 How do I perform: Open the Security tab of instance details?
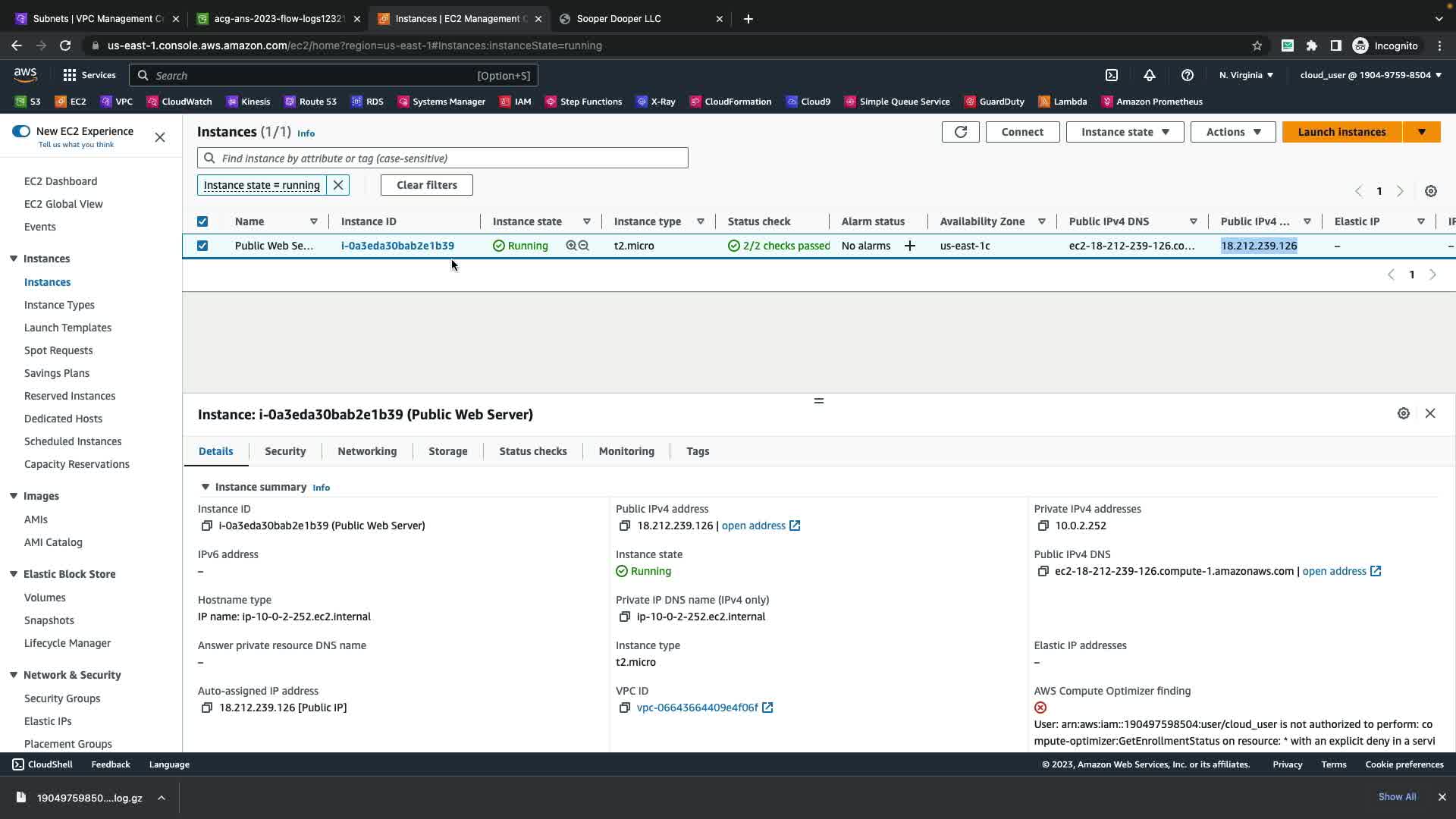point(285,451)
